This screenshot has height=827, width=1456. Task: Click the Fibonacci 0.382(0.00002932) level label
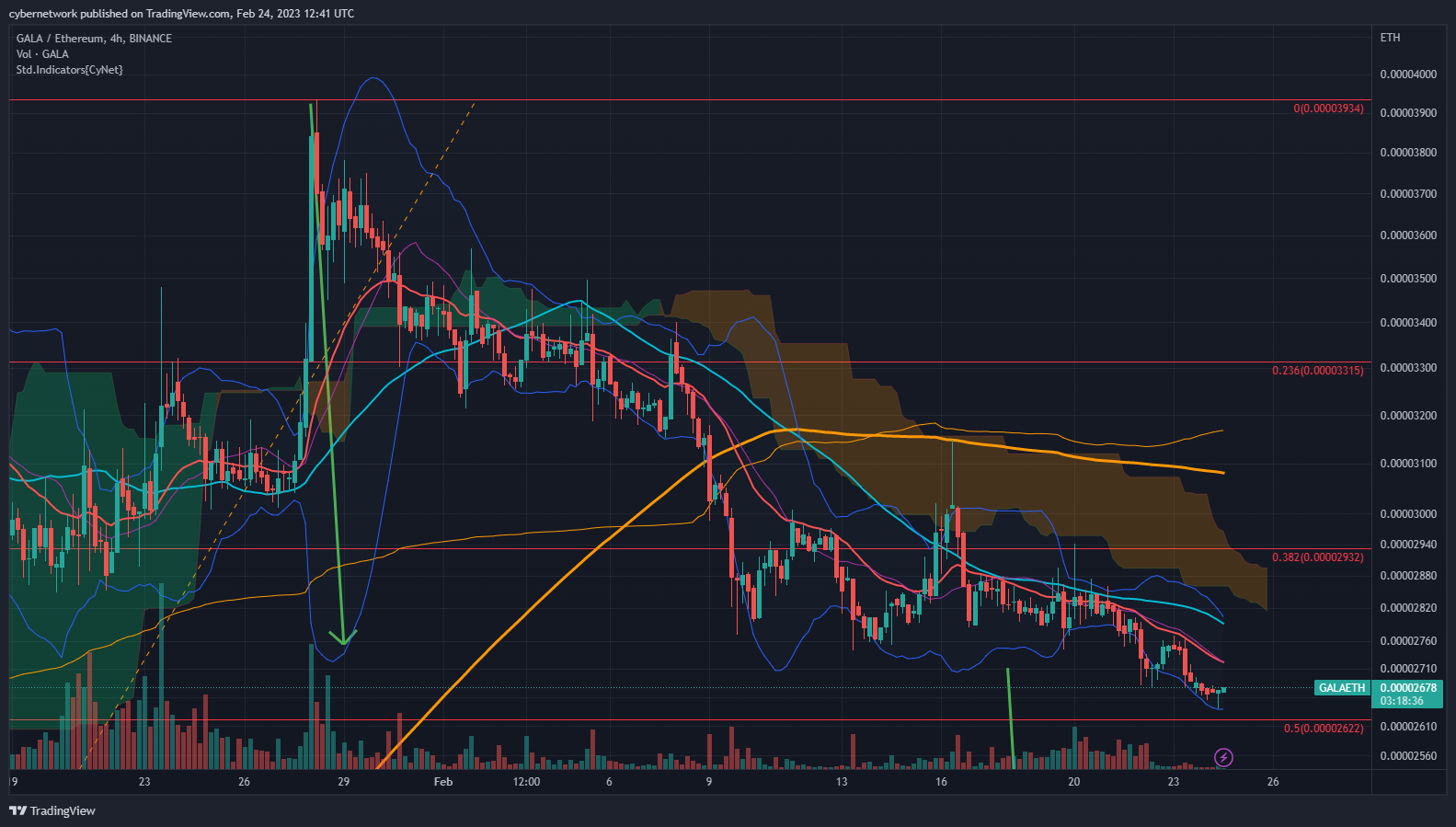(x=1318, y=557)
